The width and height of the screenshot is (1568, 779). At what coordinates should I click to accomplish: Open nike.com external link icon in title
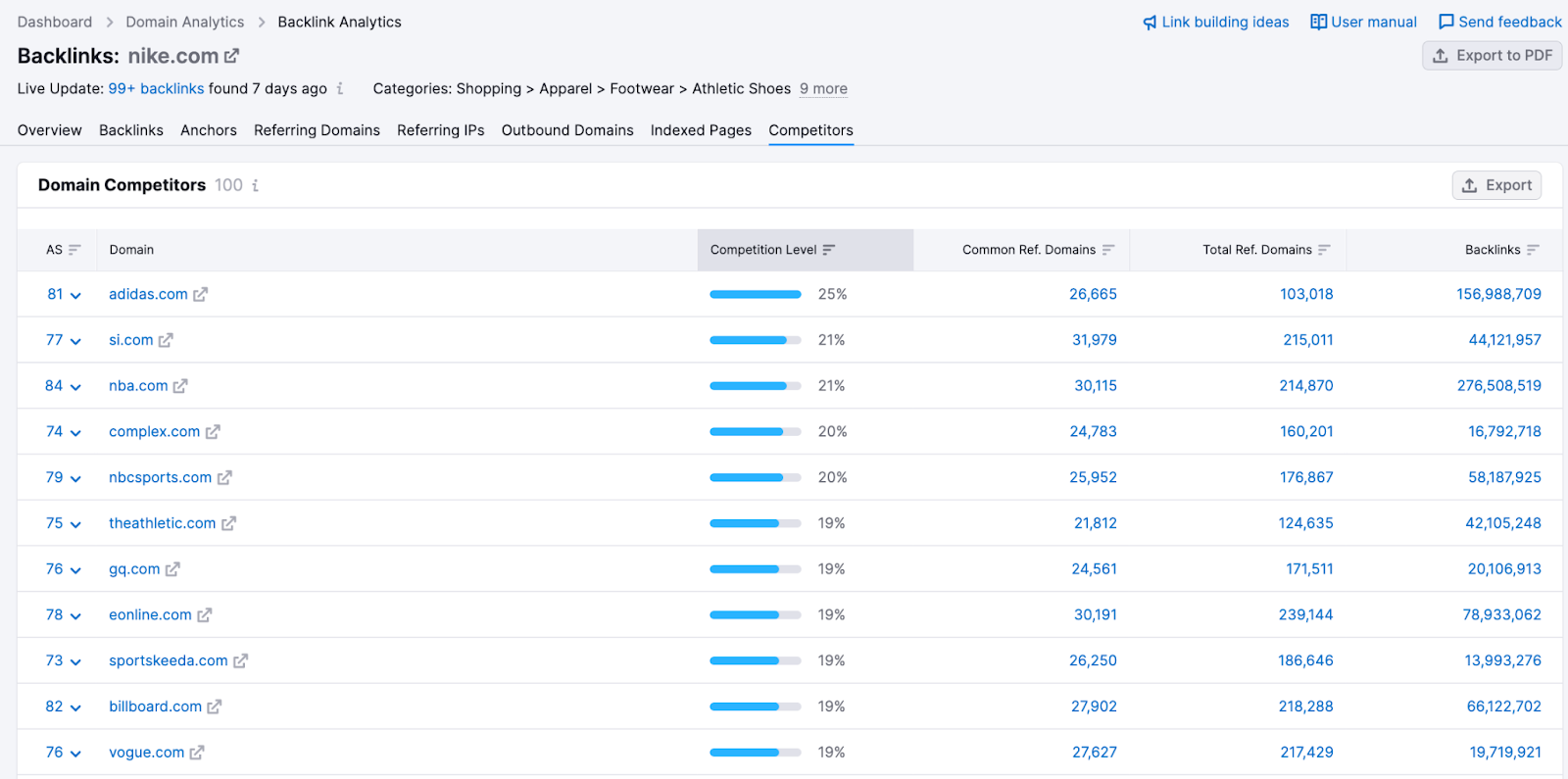pos(231,57)
